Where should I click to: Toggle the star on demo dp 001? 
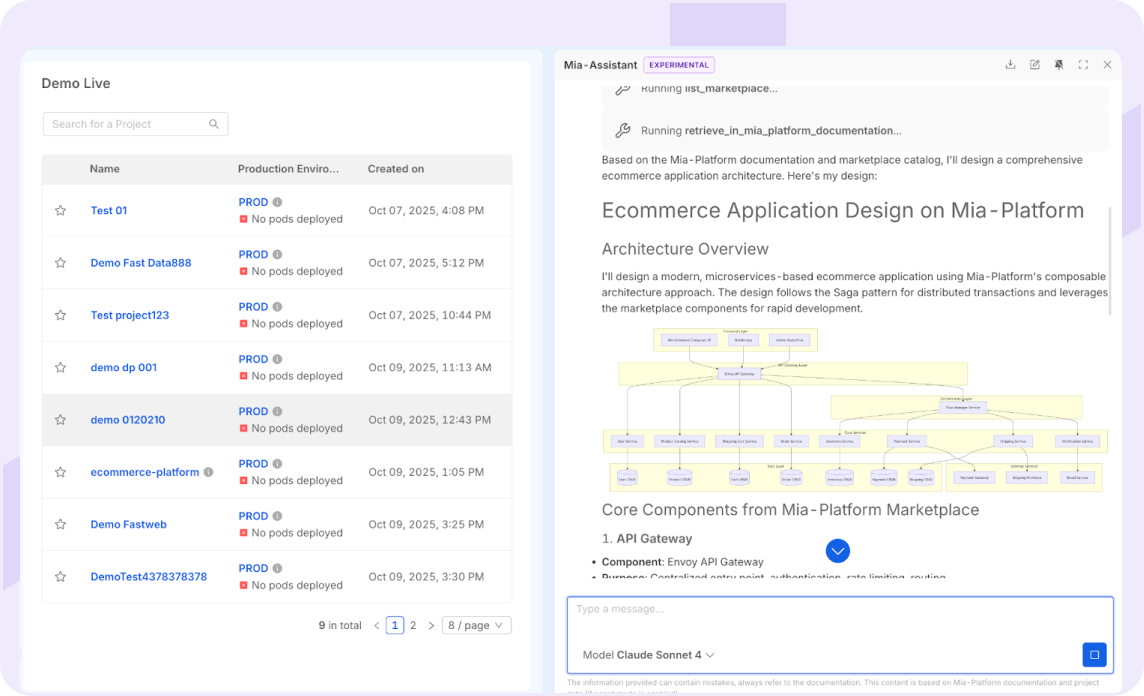[60, 367]
